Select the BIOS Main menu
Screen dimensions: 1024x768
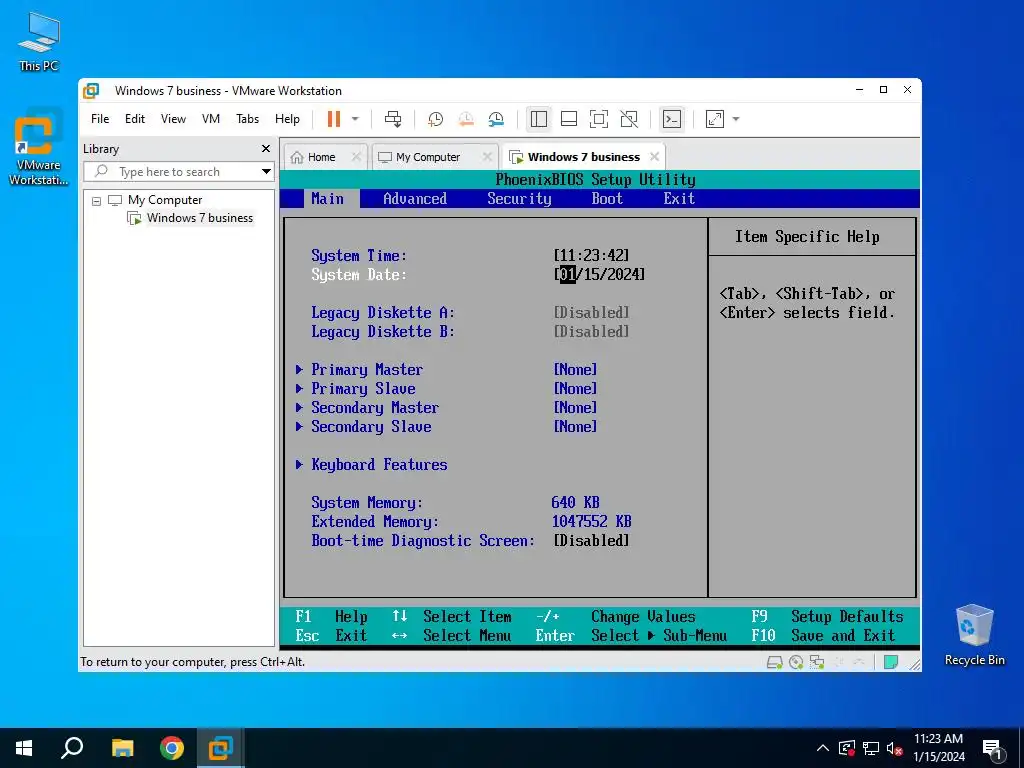click(x=327, y=199)
